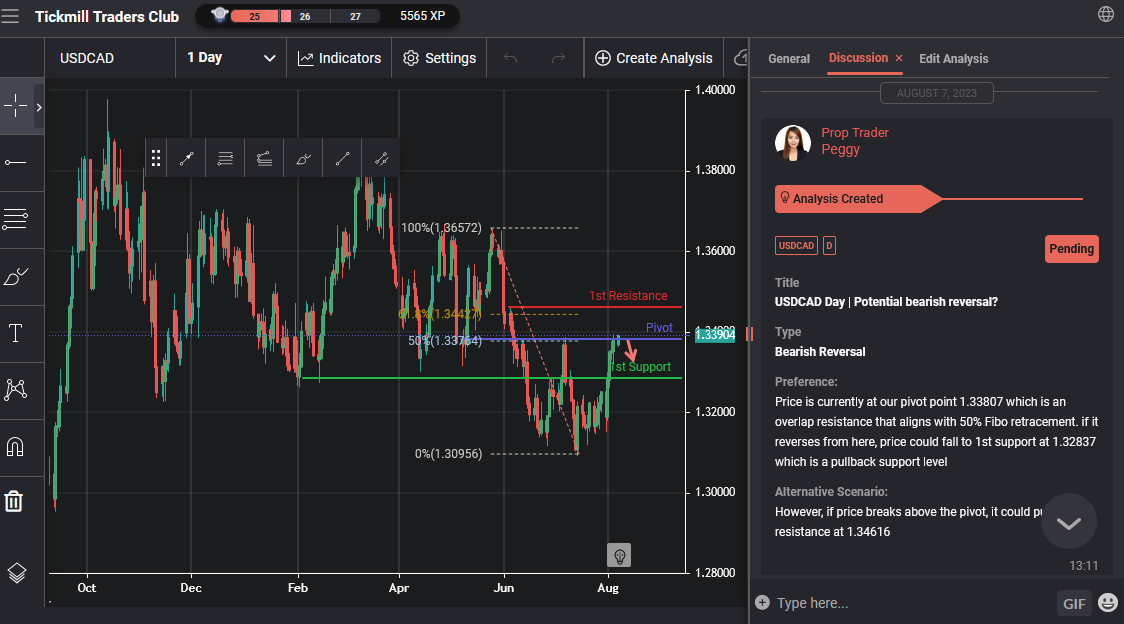Select parallel channel tool in floating toolbar
The width and height of the screenshot is (1124, 624).
pos(381,159)
